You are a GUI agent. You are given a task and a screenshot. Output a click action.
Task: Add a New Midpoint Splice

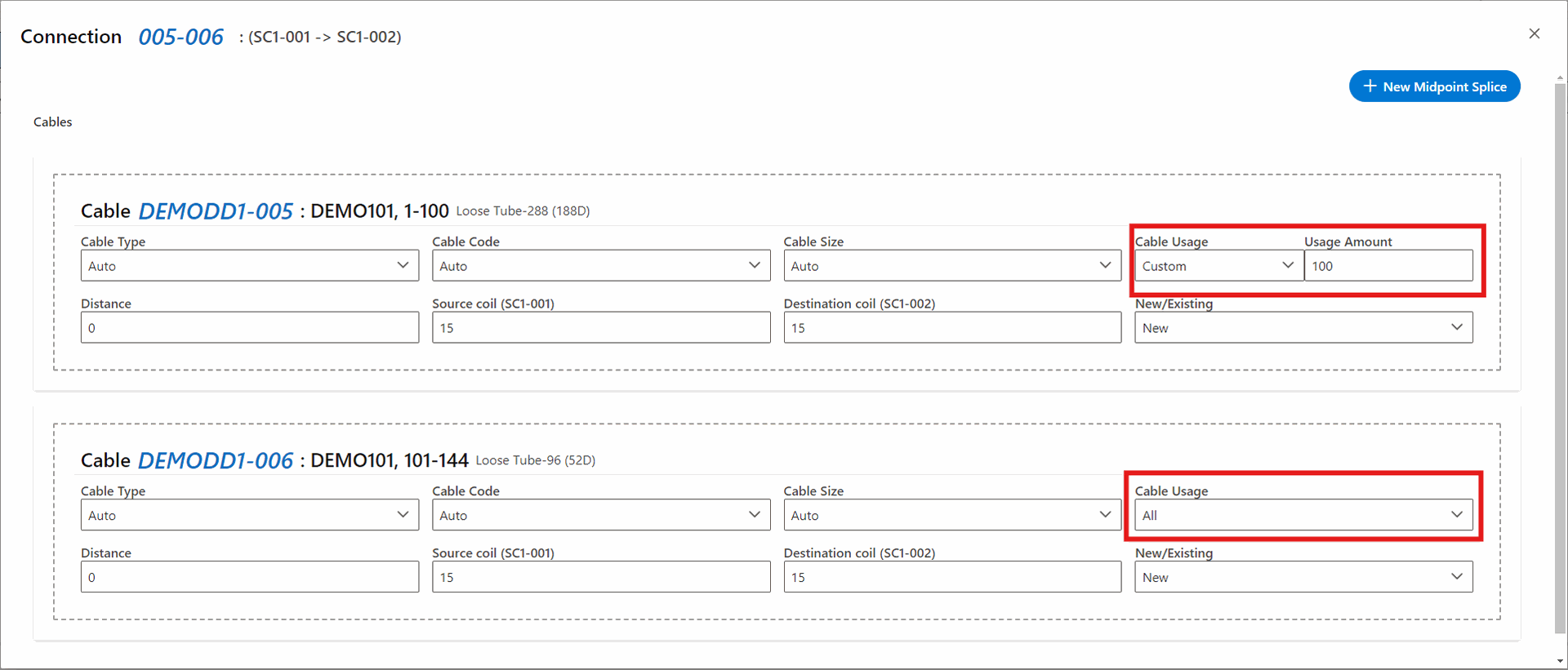[x=1434, y=87]
